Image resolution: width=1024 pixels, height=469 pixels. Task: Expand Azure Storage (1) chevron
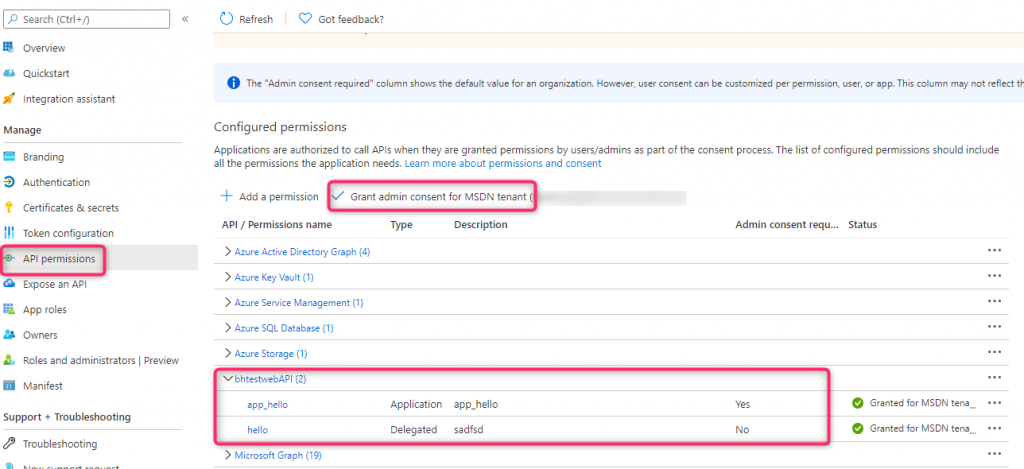[x=228, y=353]
